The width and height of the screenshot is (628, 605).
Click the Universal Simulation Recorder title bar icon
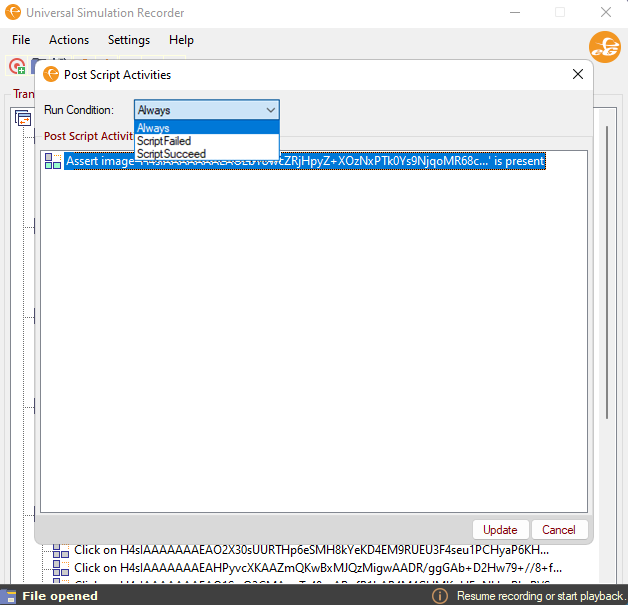(13, 13)
